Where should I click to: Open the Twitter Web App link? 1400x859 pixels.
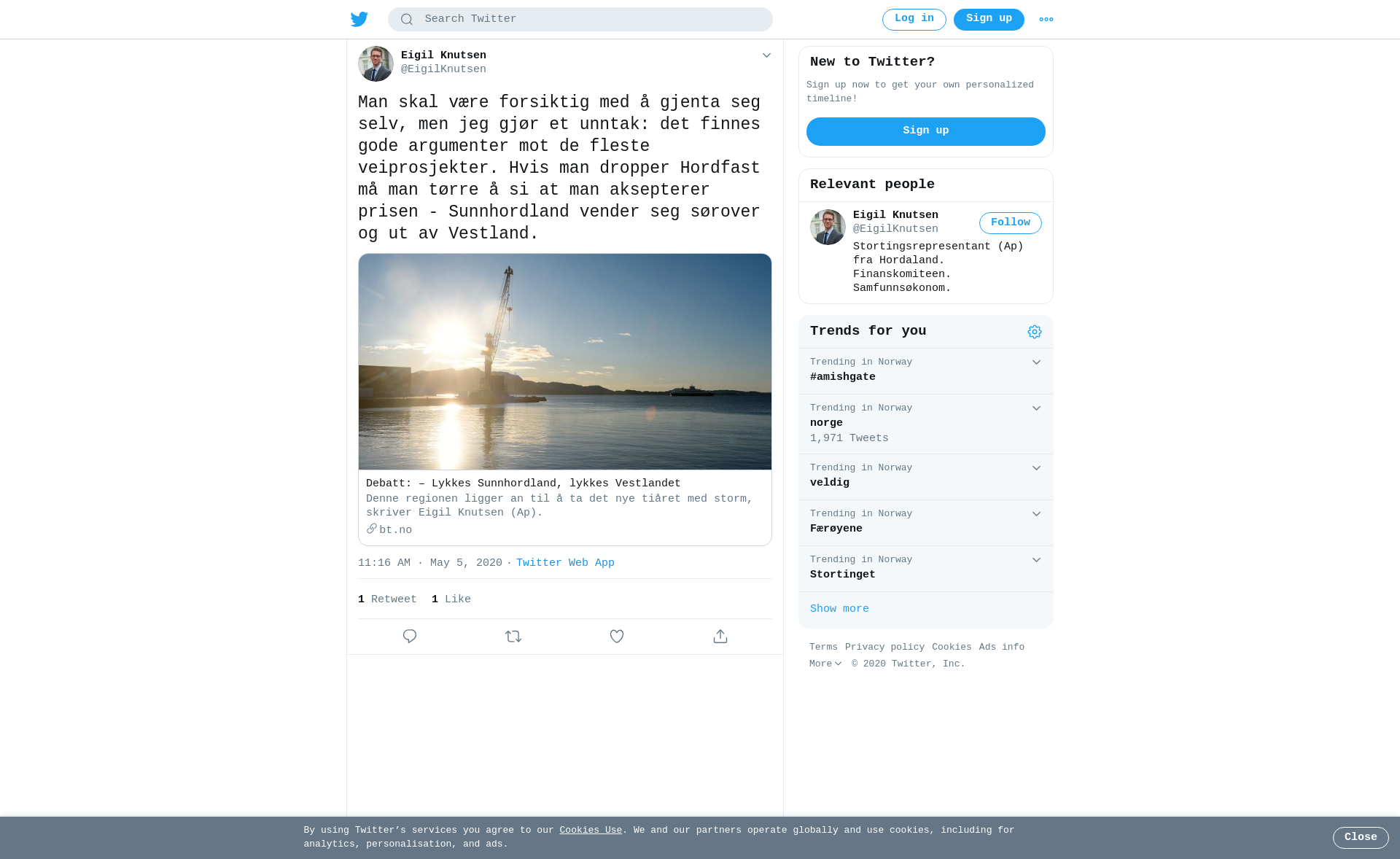tap(565, 563)
